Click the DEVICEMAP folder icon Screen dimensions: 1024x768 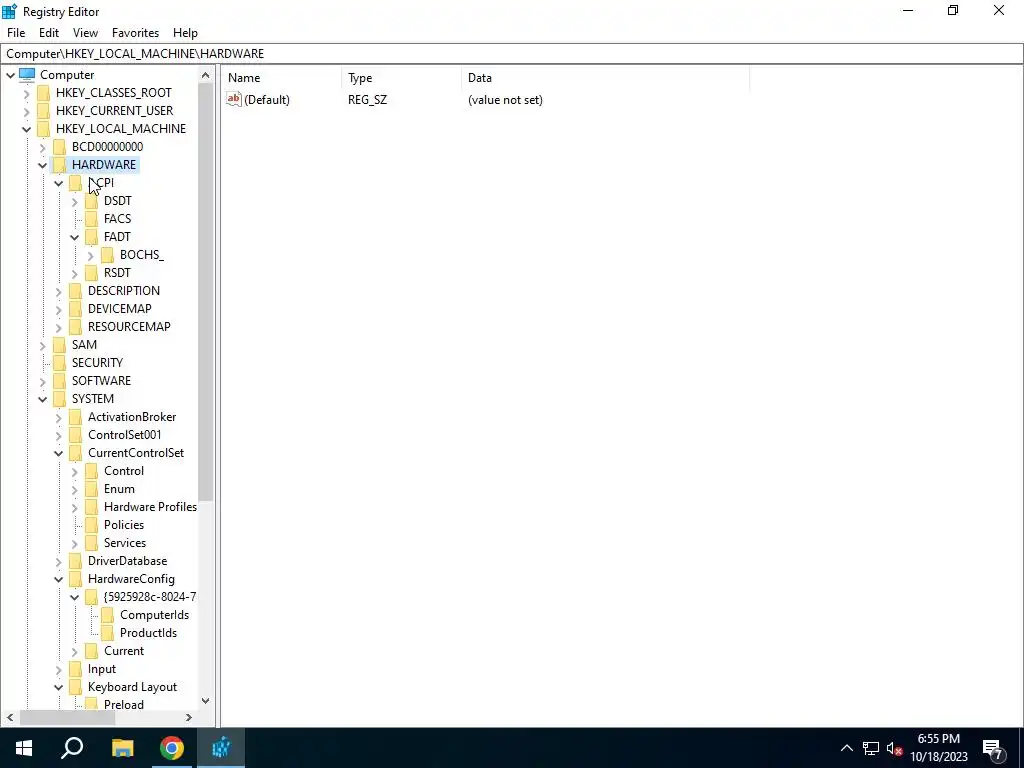click(76, 308)
